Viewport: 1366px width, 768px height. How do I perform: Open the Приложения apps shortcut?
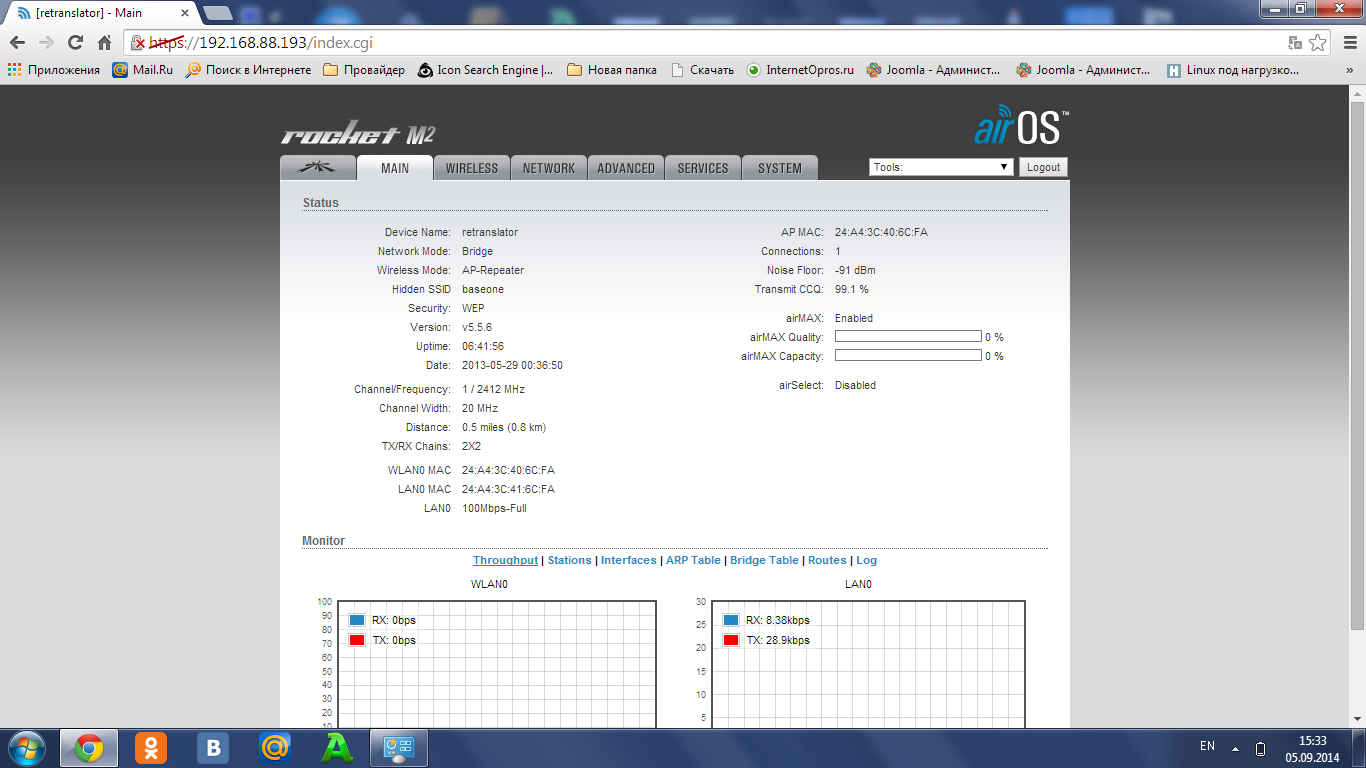54,70
